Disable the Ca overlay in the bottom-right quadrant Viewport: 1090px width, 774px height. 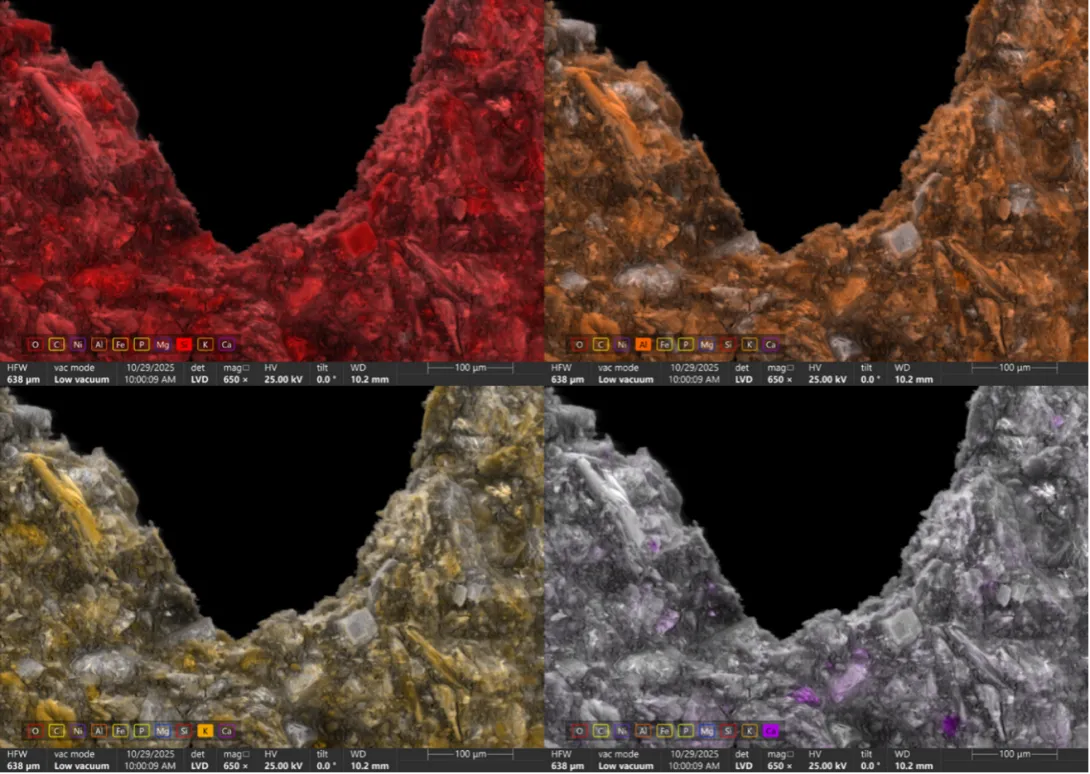point(771,730)
